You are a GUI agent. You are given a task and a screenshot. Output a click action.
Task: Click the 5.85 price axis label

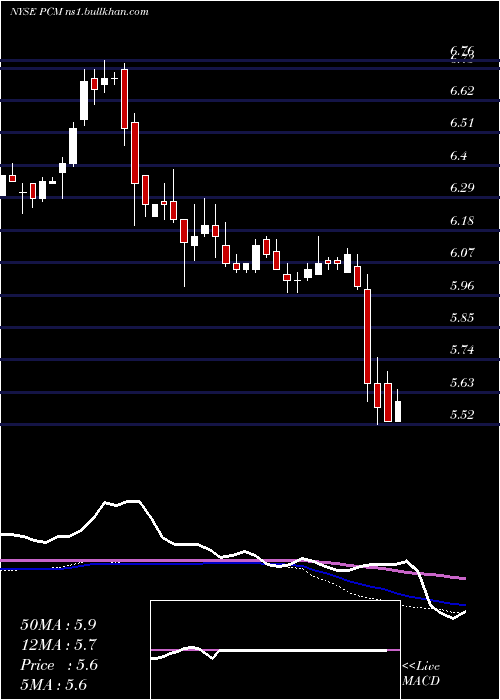(462, 318)
